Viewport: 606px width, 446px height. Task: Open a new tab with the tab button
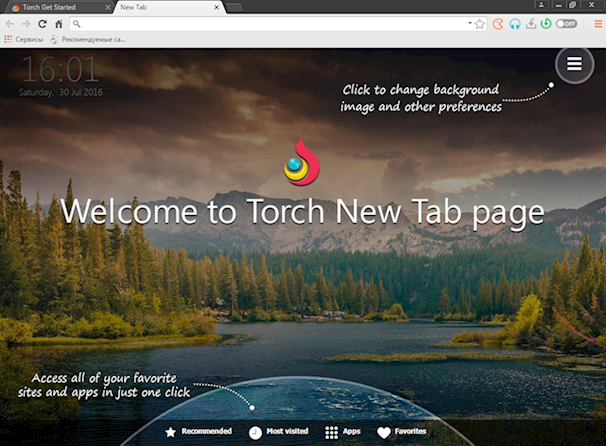pos(234,7)
